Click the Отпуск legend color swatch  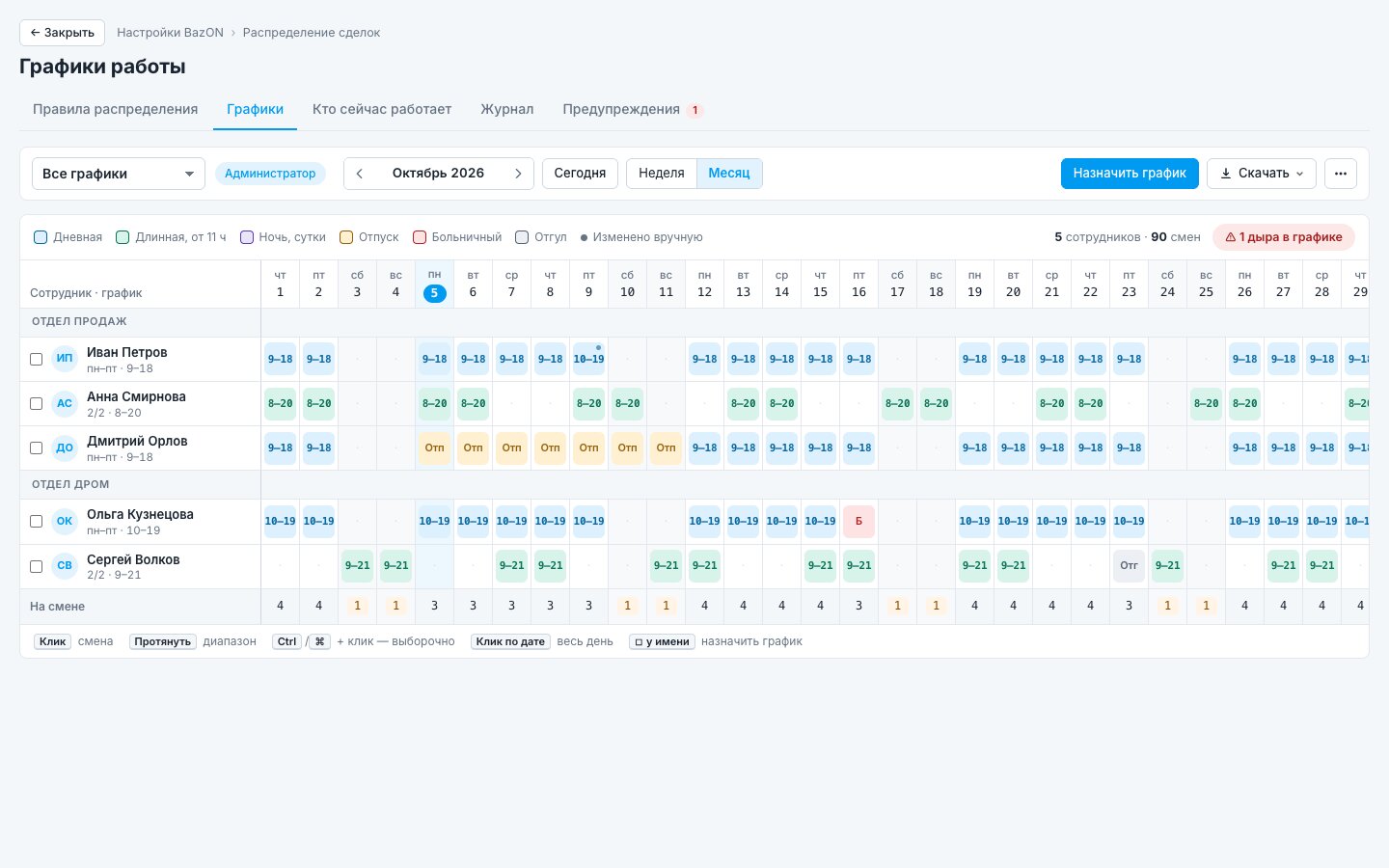[x=345, y=237]
